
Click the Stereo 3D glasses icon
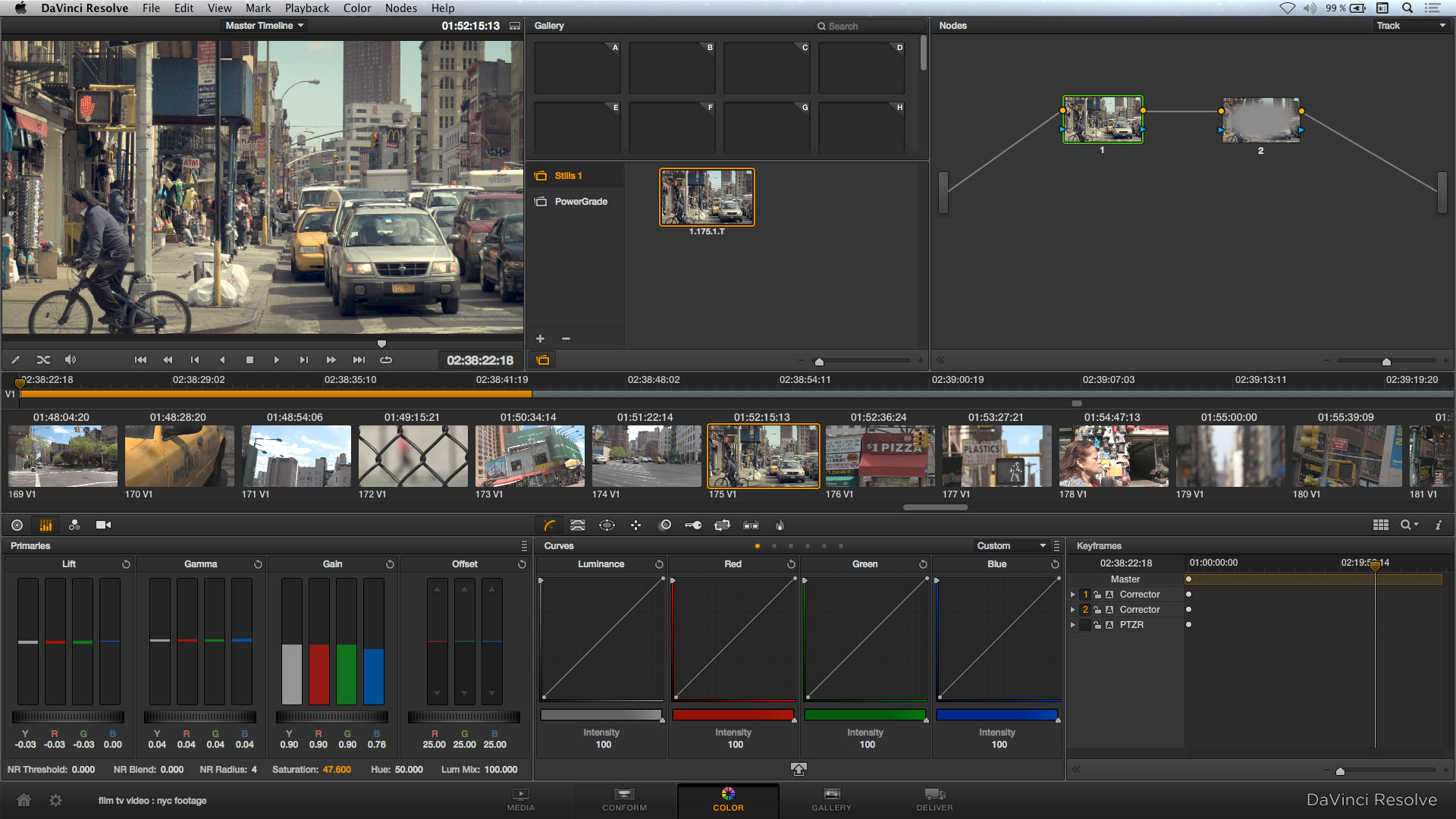pyautogui.click(x=751, y=525)
